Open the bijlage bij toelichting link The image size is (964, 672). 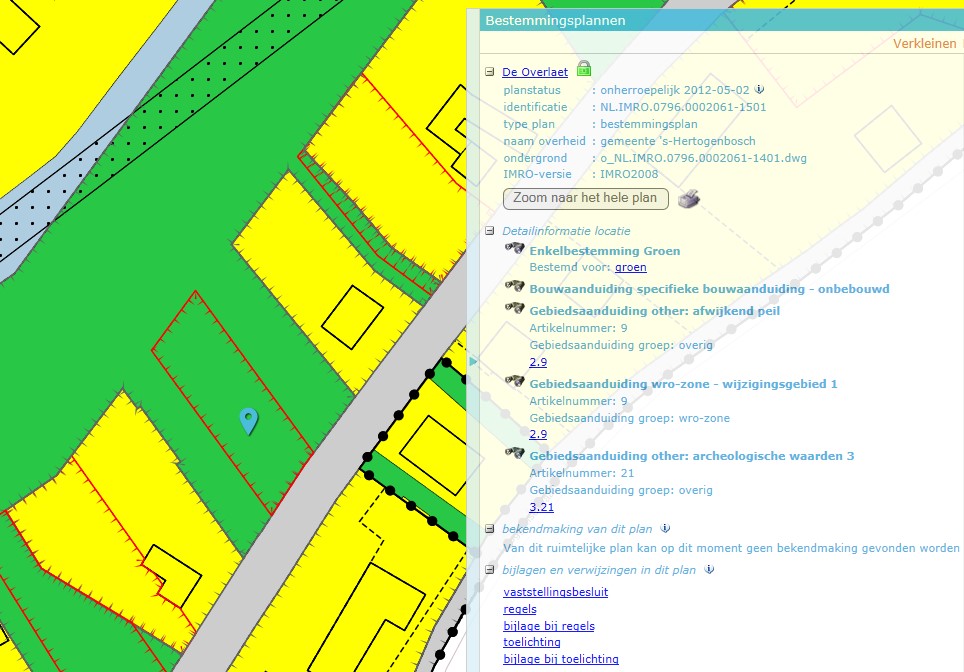[561, 659]
